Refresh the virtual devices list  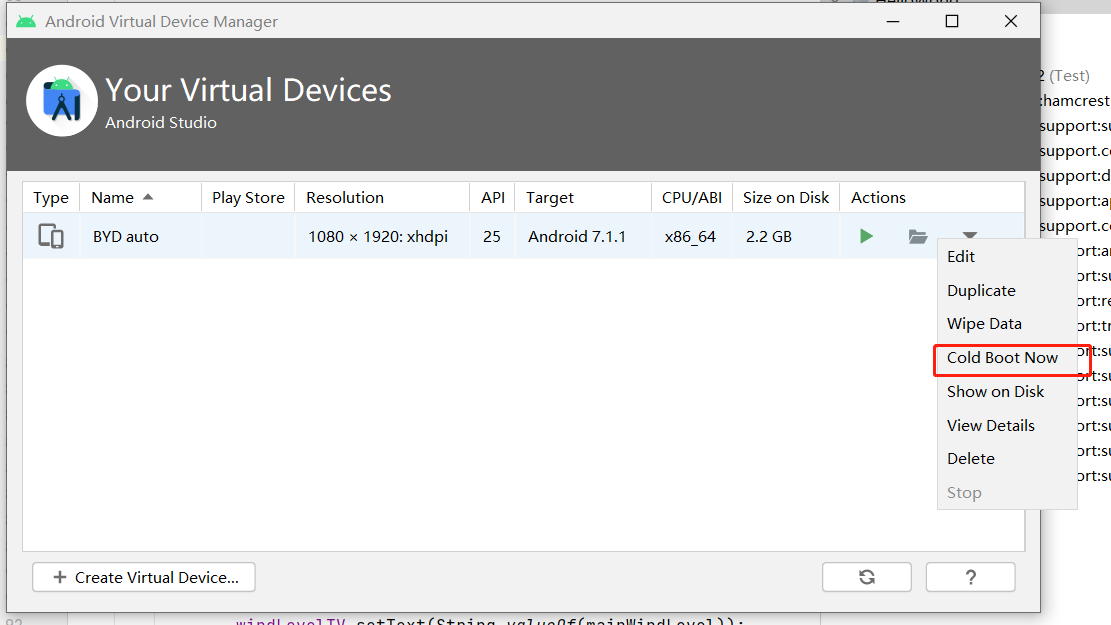867,577
